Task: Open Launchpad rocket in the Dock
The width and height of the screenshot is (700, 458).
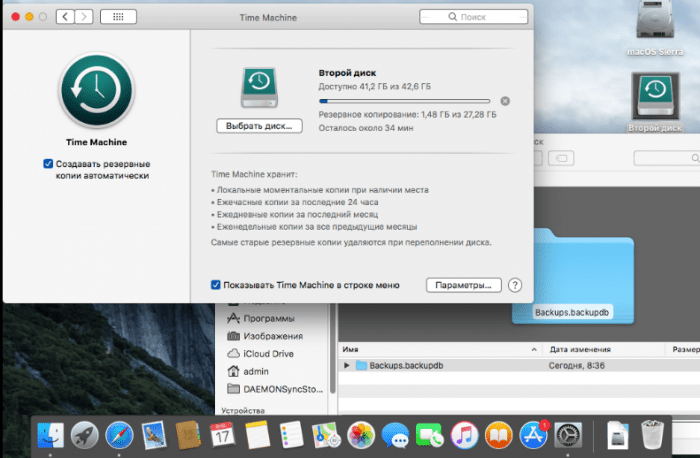Action: coord(85,435)
